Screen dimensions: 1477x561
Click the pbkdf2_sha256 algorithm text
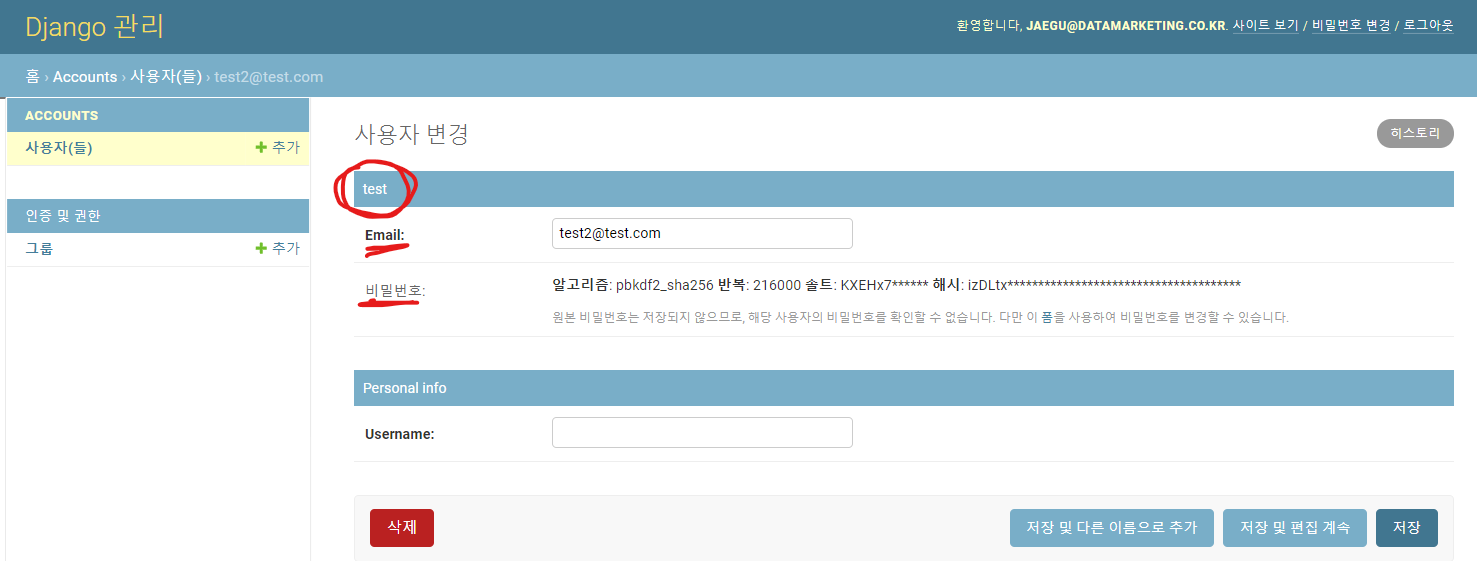[x=665, y=285]
